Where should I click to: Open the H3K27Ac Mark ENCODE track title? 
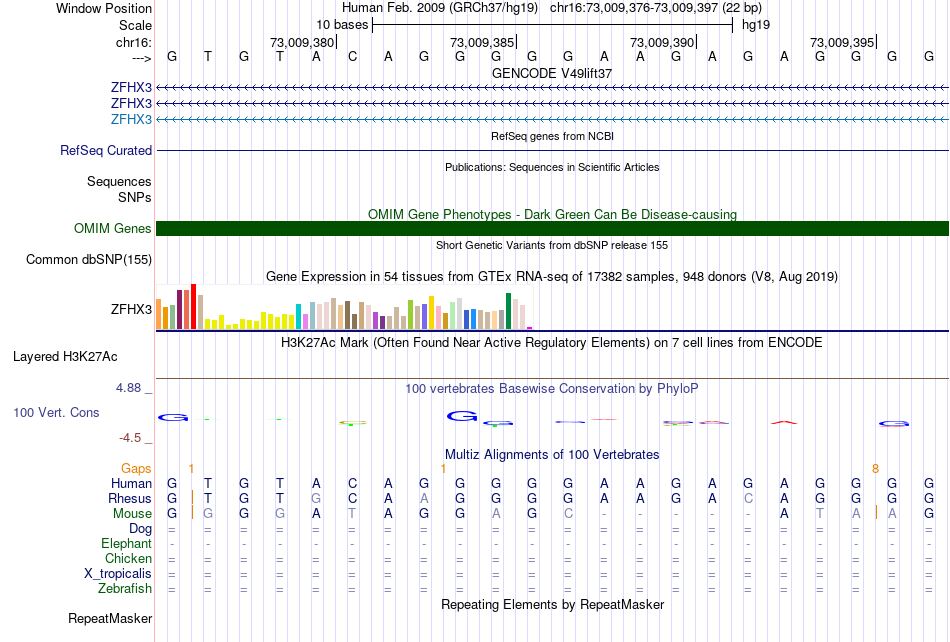[552, 343]
